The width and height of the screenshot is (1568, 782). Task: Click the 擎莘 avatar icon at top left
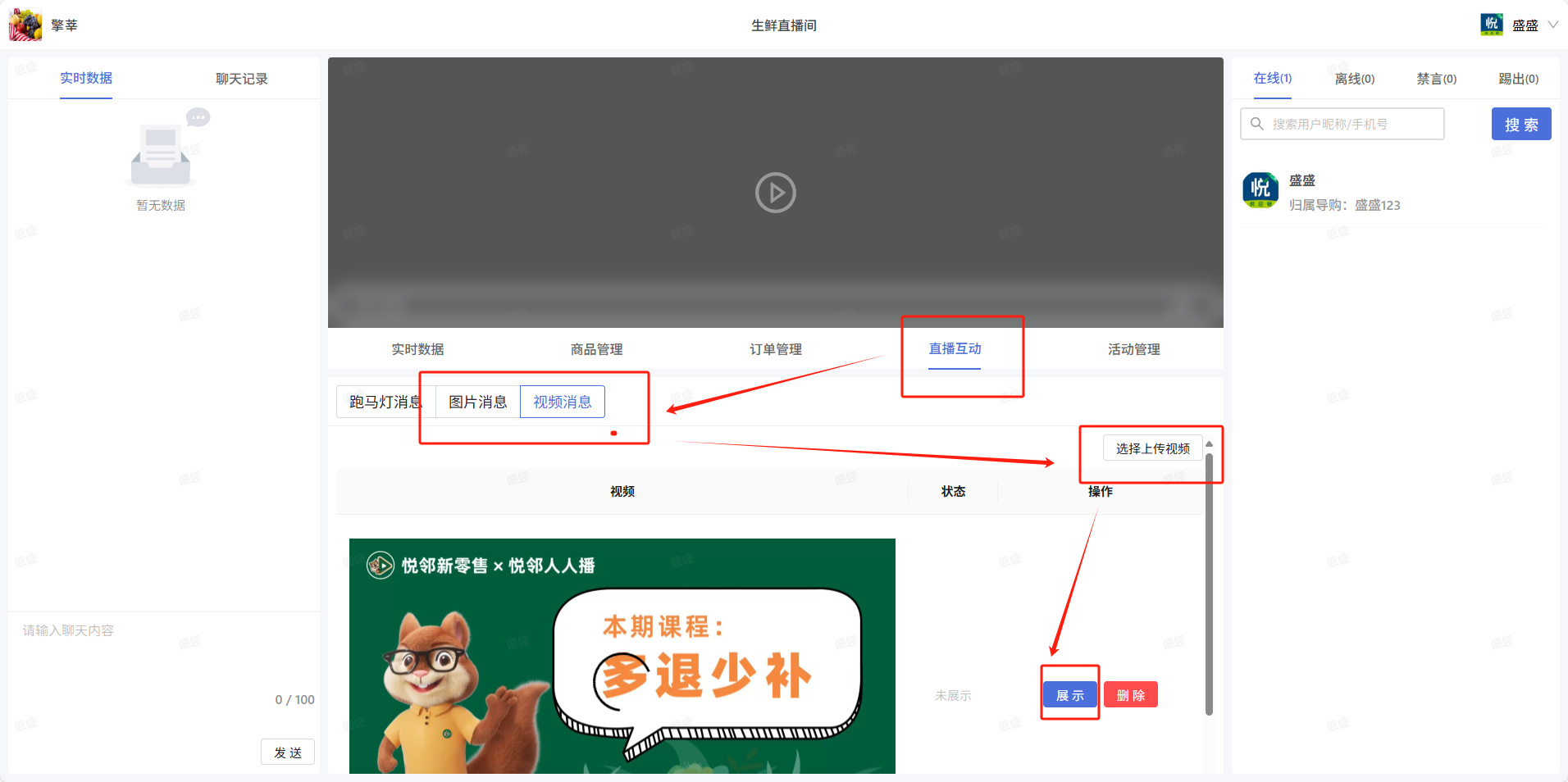click(25, 25)
